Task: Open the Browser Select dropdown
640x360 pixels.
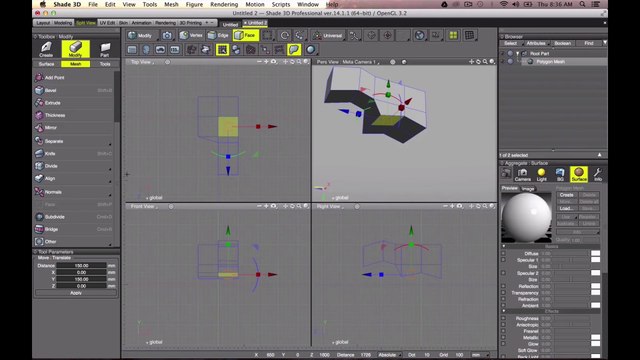Action: point(511,43)
